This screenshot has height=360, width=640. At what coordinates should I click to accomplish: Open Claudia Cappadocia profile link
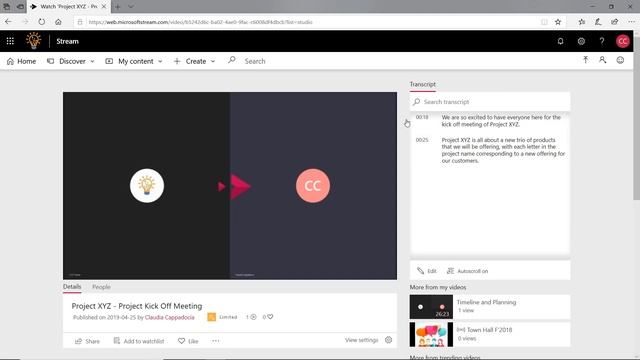coord(169,317)
